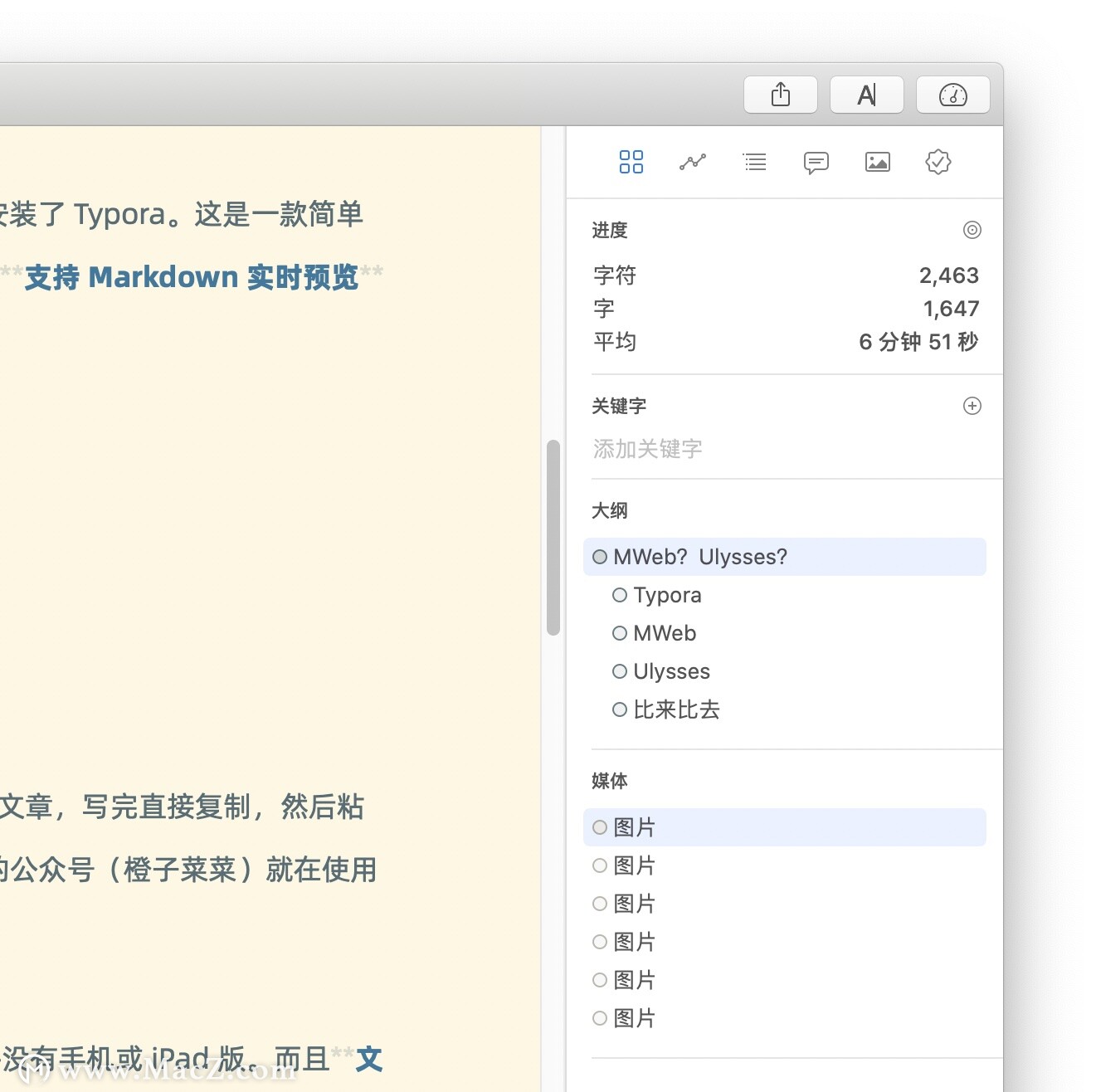Viewport: 1096px width, 1092px height.
Task: Switch to the overview grid tab
Action: pyautogui.click(x=631, y=162)
